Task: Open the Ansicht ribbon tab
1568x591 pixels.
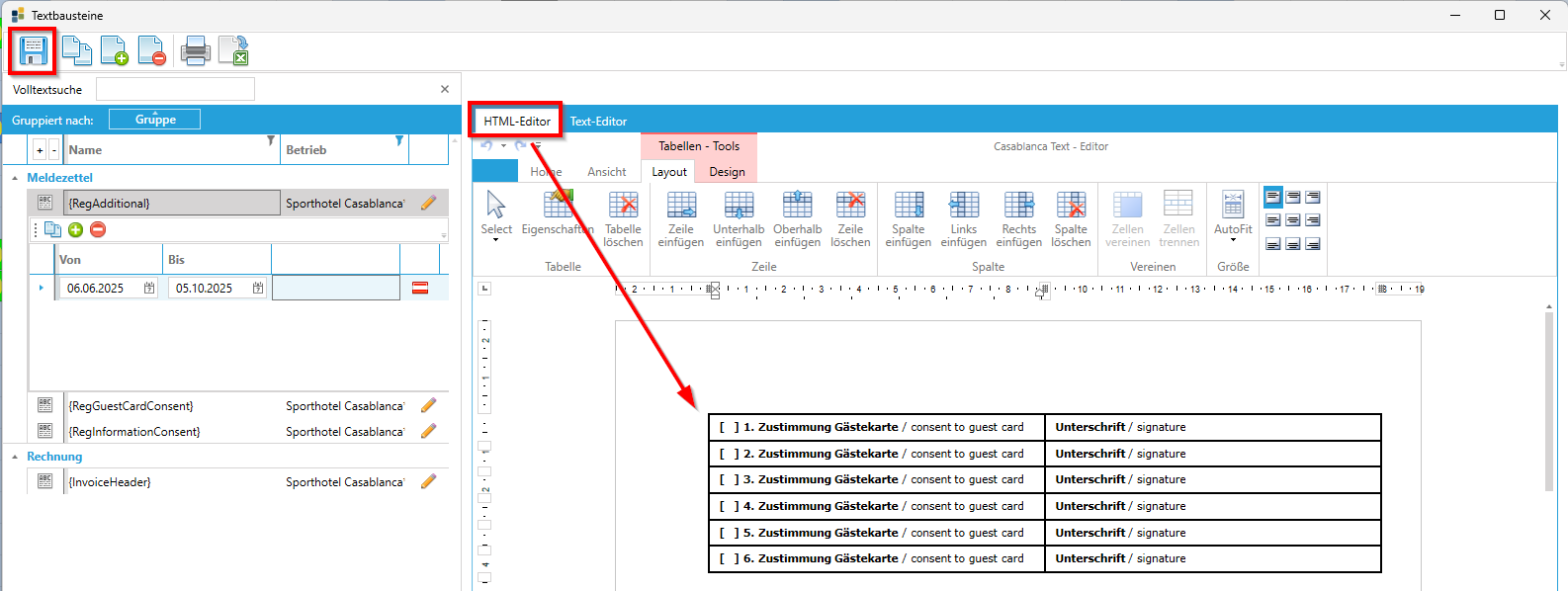Action: pos(607,171)
